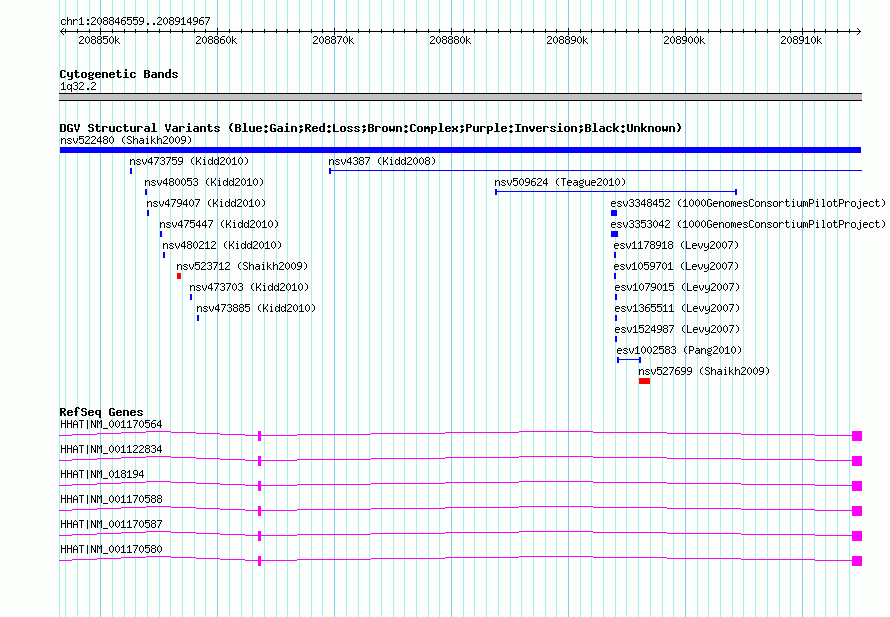Open nsv475447 (Kidd2010) variant
Screen dimensions: 890x617
point(219,224)
